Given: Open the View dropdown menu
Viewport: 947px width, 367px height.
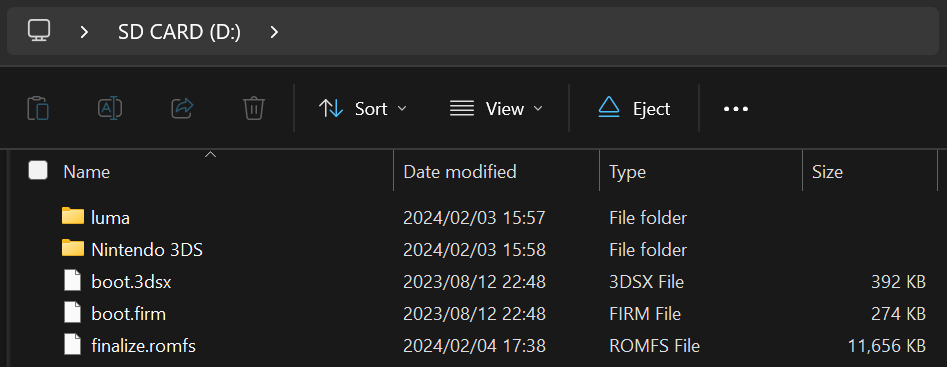Looking at the screenshot, I should pyautogui.click(x=496, y=109).
